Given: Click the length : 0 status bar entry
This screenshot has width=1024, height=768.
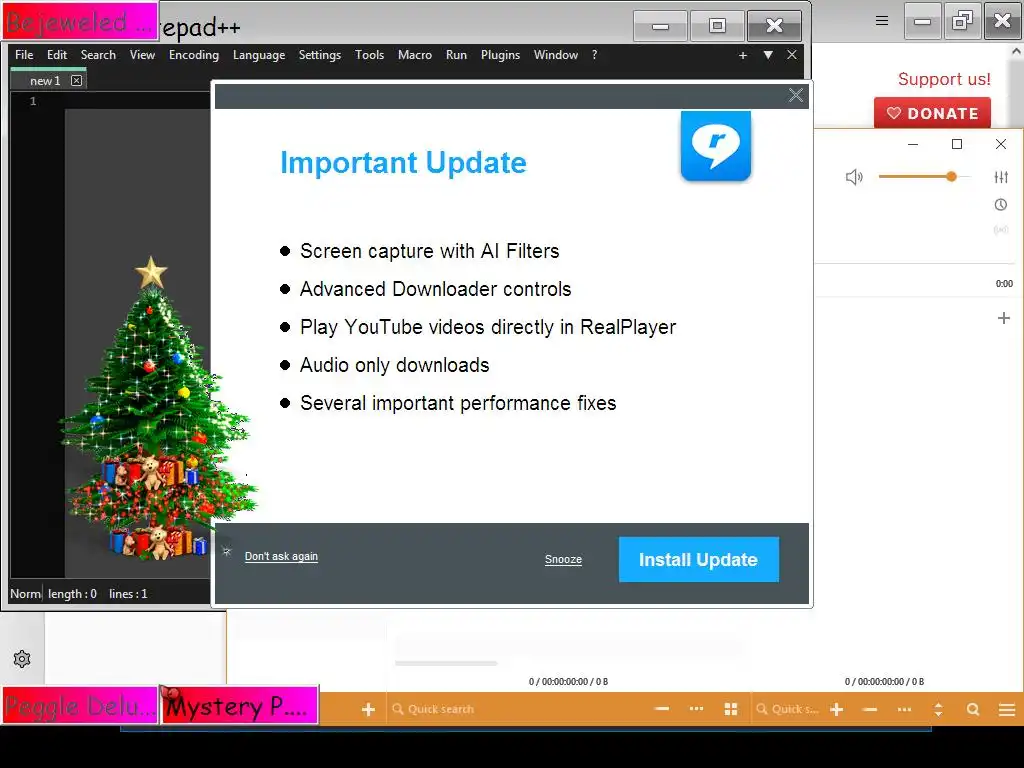Looking at the screenshot, I should point(72,594).
